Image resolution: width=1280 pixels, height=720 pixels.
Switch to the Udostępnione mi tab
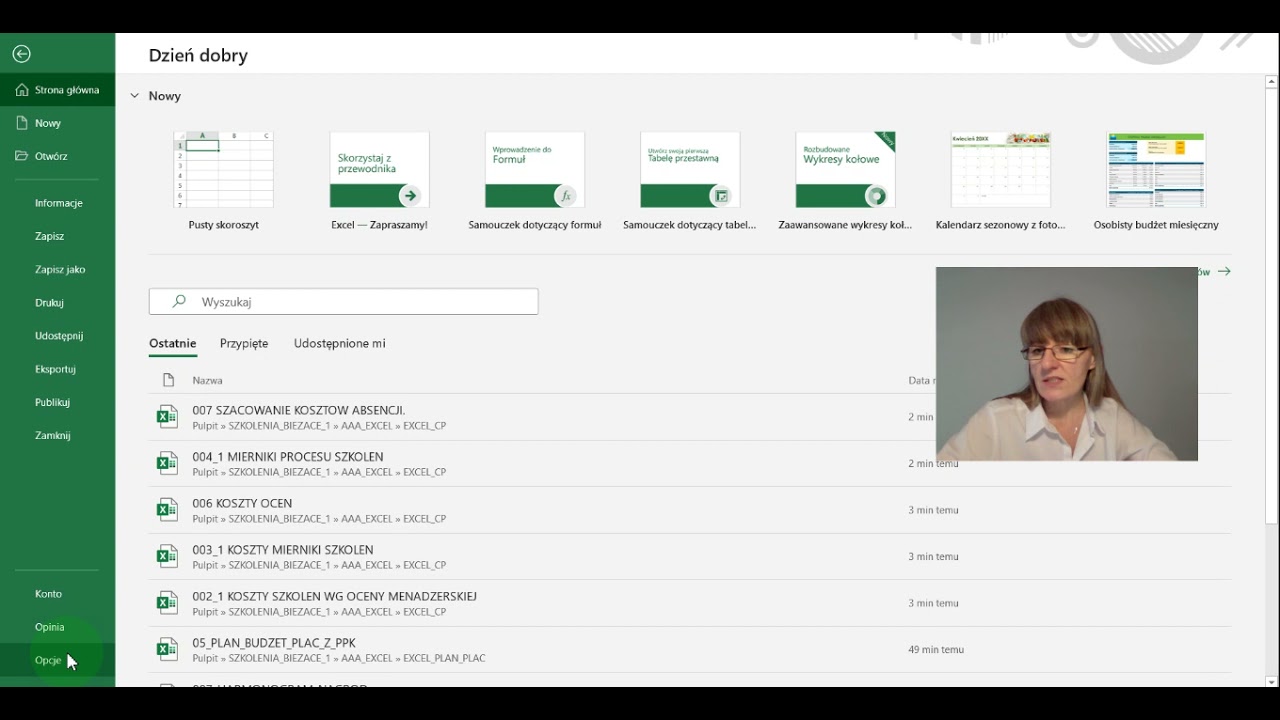(340, 343)
